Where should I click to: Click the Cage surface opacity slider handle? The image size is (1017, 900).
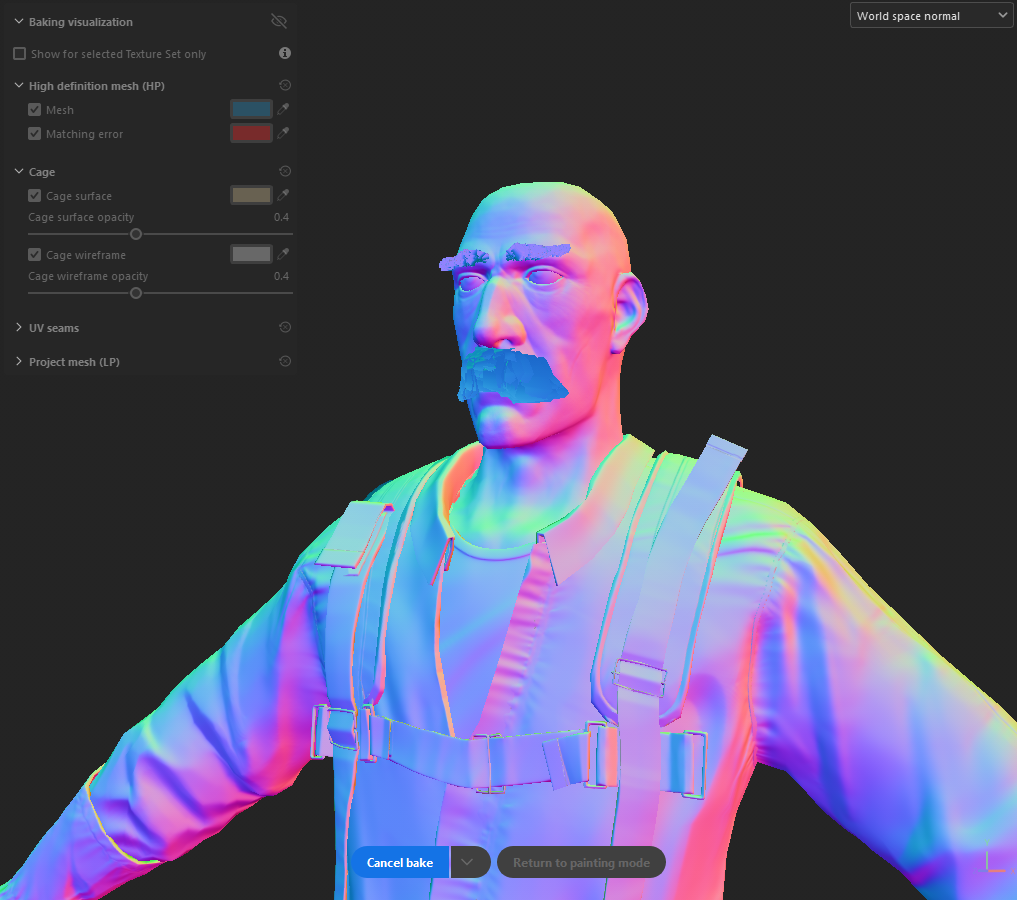point(136,234)
